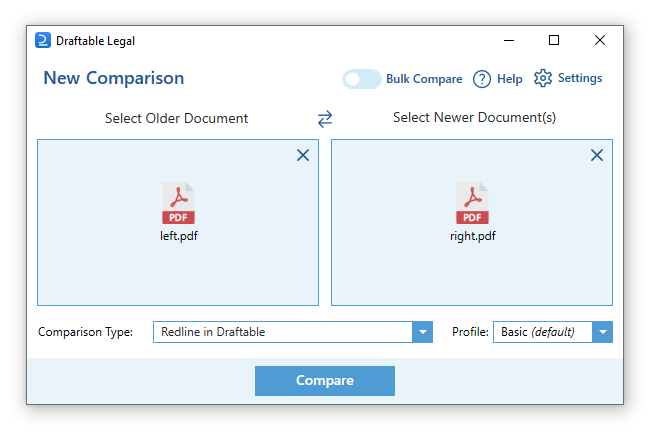Click the left.pdf file name

(x=179, y=236)
